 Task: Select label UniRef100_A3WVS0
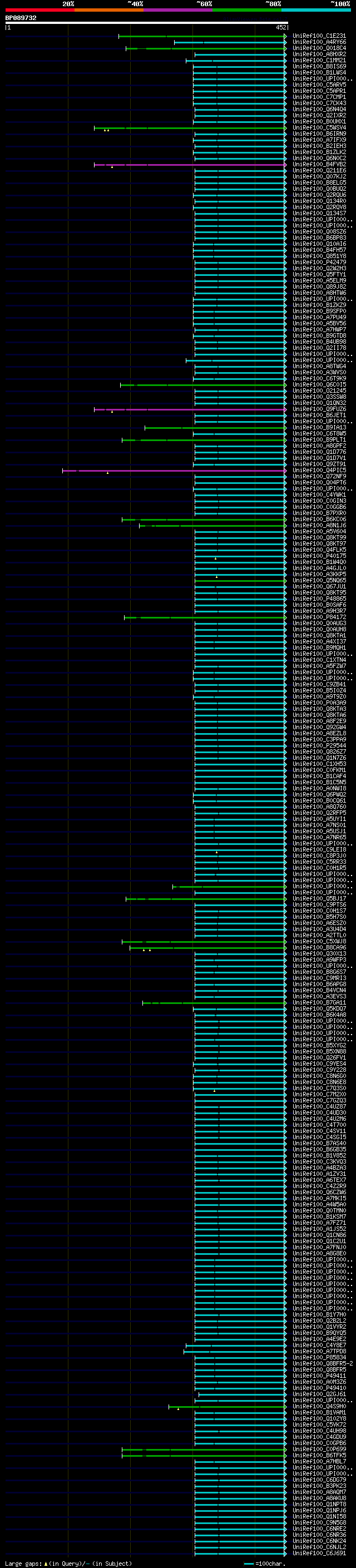(x=319, y=373)
